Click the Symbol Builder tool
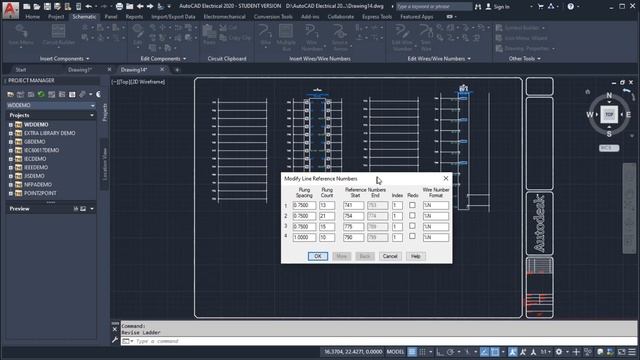 click(x=520, y=28)
